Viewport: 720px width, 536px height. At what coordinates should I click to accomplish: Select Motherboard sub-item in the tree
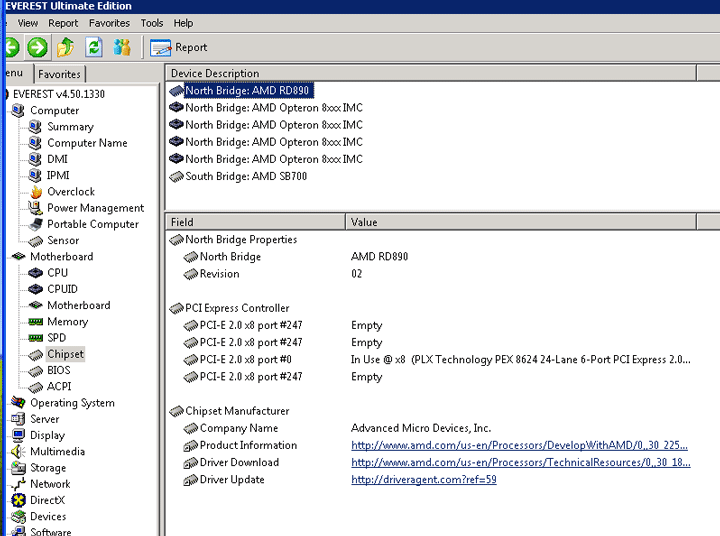tap(79, 305)
